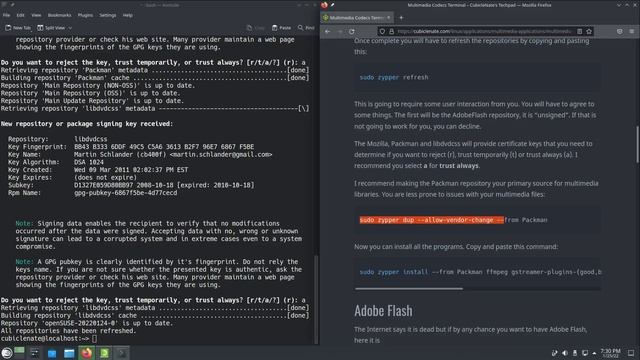The image size is (640, 360).
Task: Open Konsole Edit menu
Action: 20,15
